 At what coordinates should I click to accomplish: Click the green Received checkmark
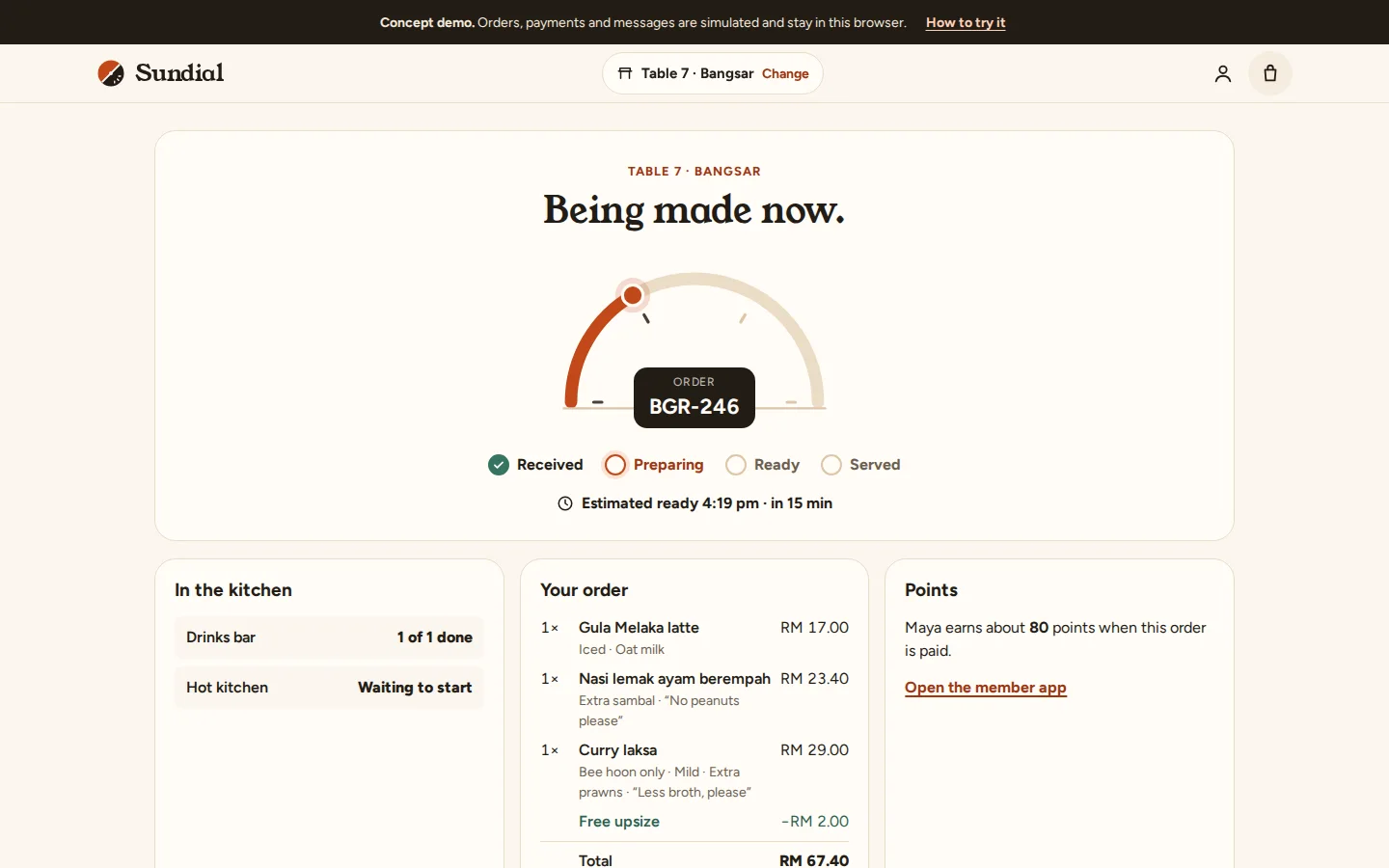[x=499, y=465]
